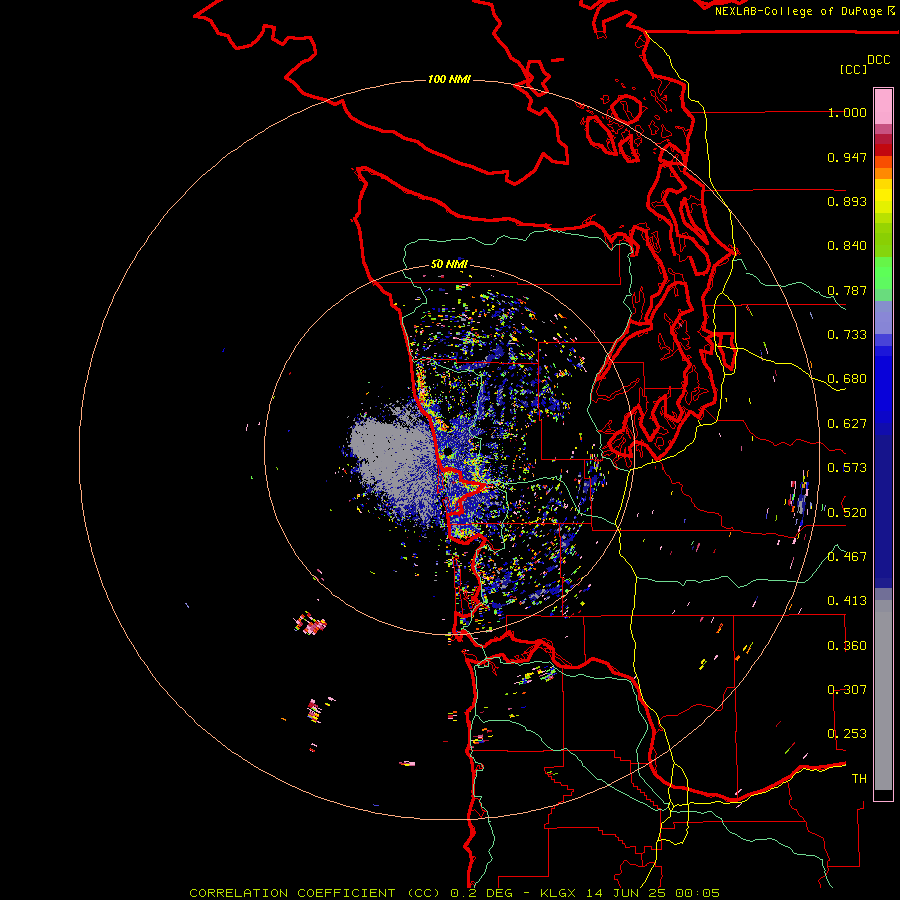
Task: Click the 1.000 legend value
Action: pyautogui.click(x=847, y=112)
